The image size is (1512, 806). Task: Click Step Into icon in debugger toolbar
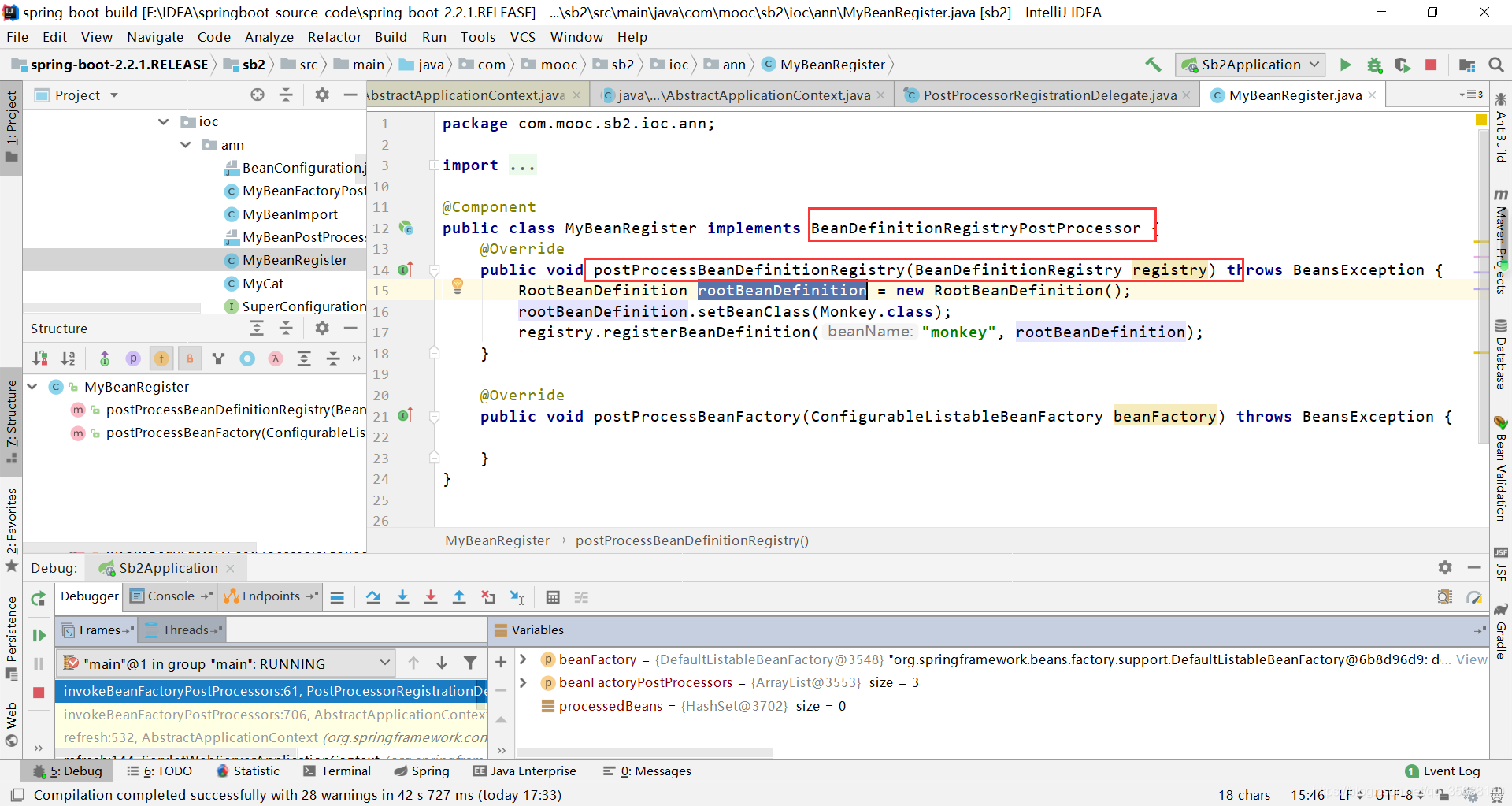[402, 597]
